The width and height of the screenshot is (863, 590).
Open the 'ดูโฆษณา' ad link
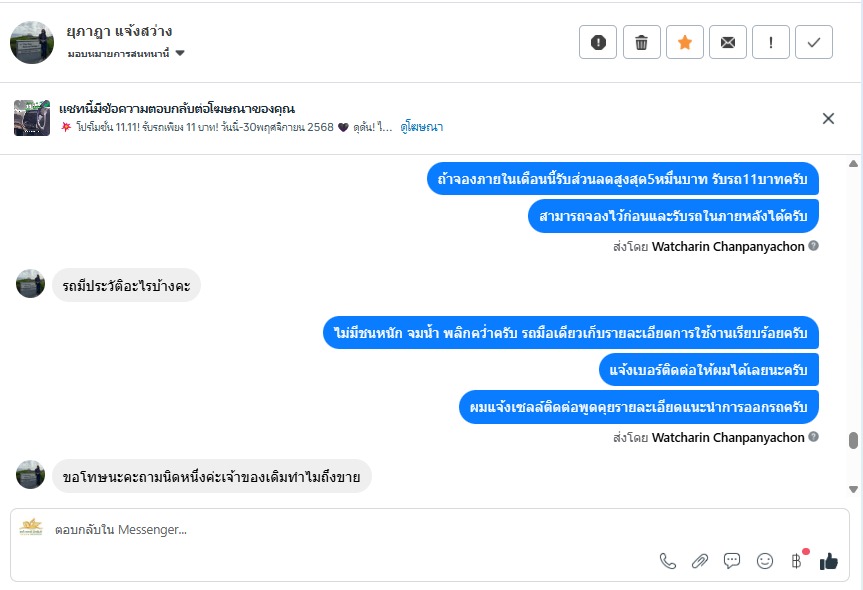421,127
